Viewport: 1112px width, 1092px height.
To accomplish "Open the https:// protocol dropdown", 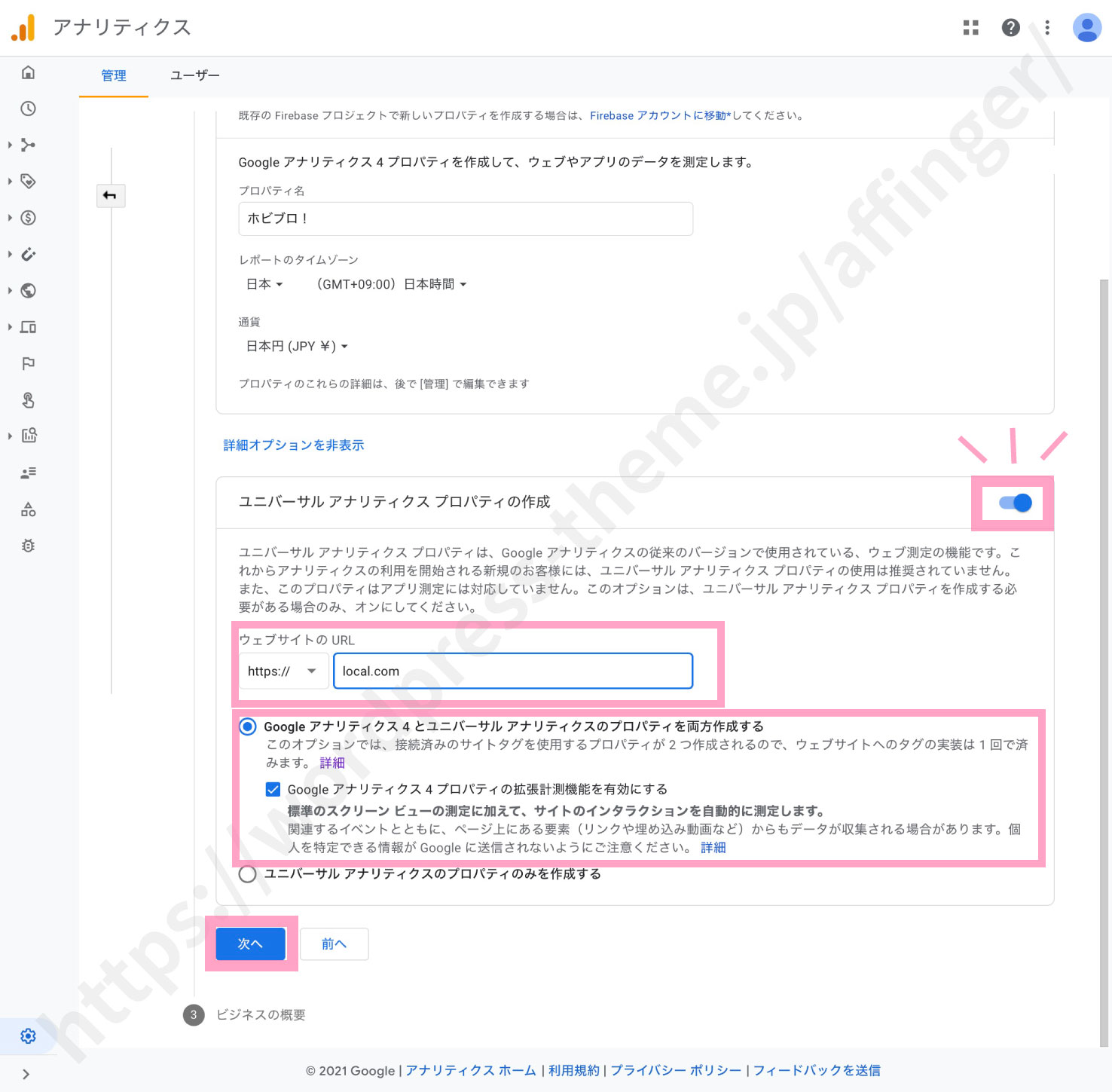I will [x=283, y=671].
